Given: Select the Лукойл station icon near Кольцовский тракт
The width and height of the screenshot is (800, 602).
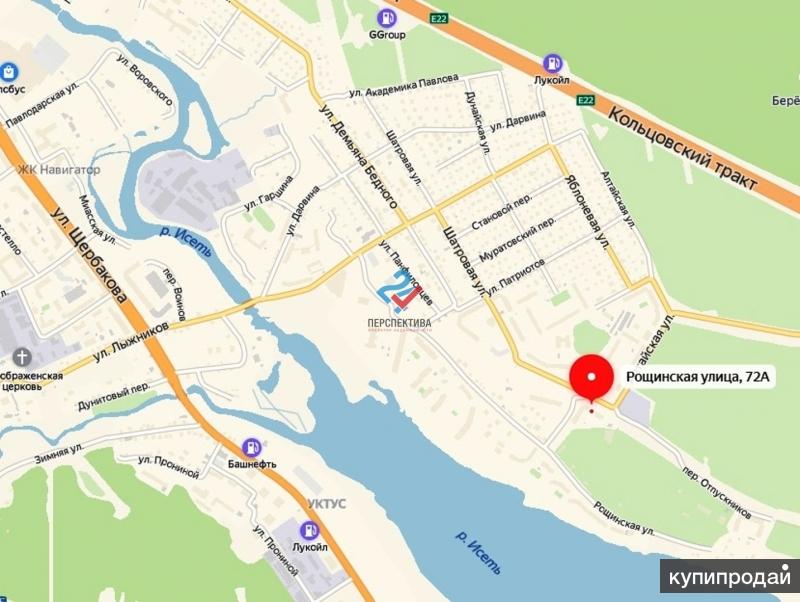Looking at the screenshot, I should (x=552, y=63).
